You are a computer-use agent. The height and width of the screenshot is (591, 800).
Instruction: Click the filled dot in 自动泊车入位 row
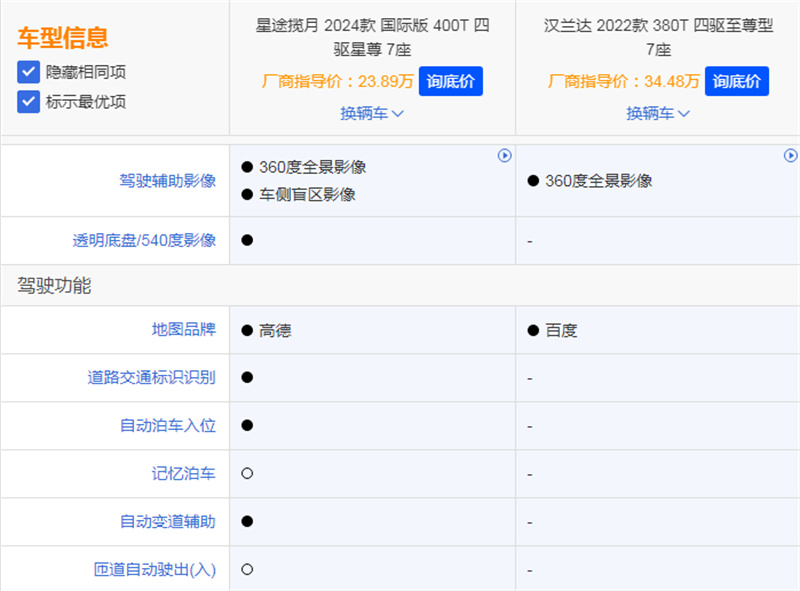pos(247,426)
